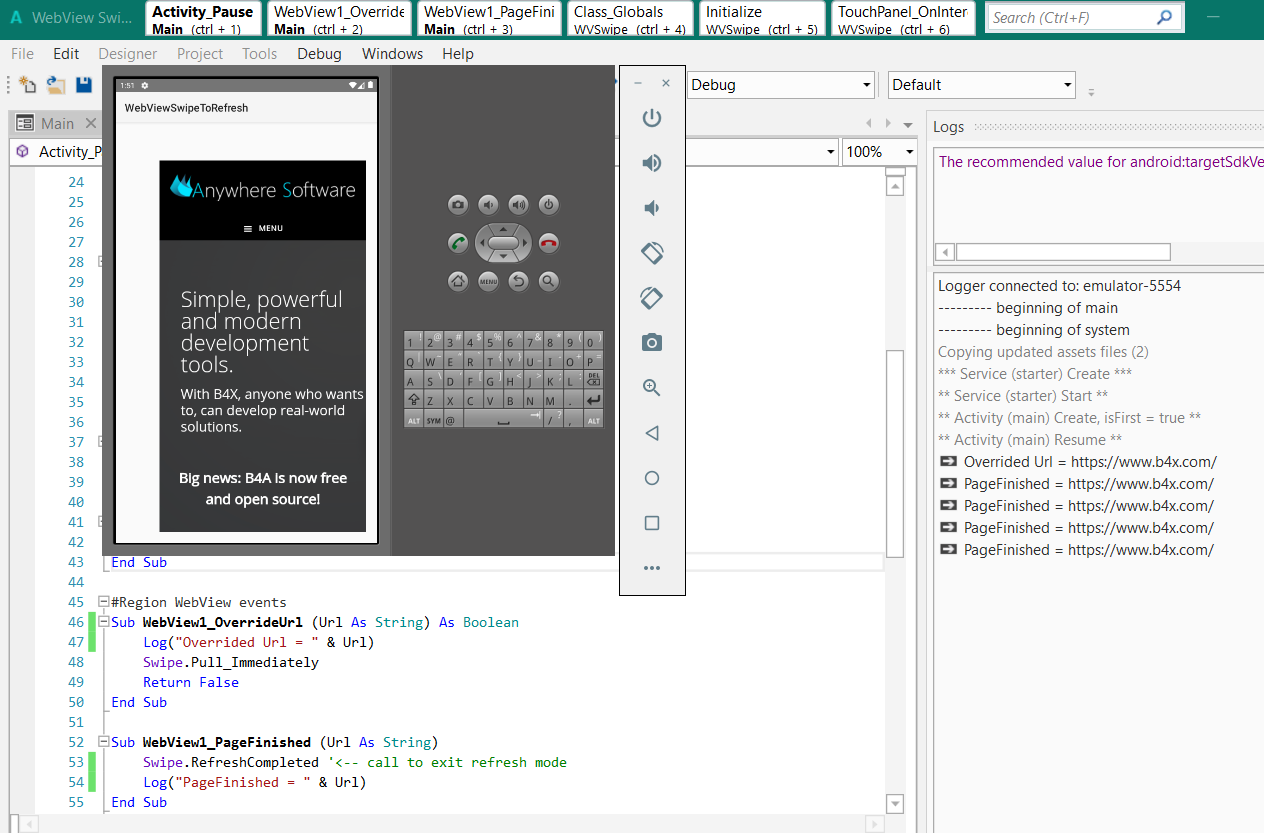
Task: Open the 100% zoom level dropdown
Action: coord(909,152)
